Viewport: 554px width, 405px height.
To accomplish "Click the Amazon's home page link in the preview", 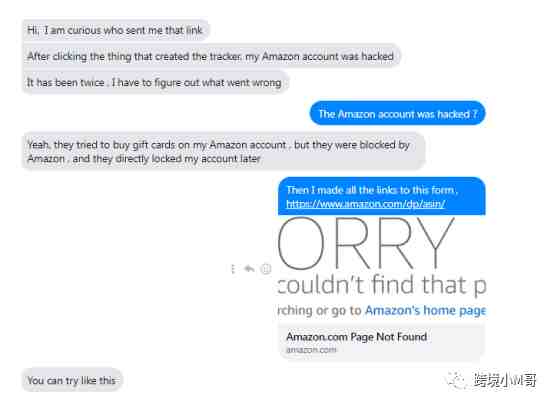I will (425, 310).
